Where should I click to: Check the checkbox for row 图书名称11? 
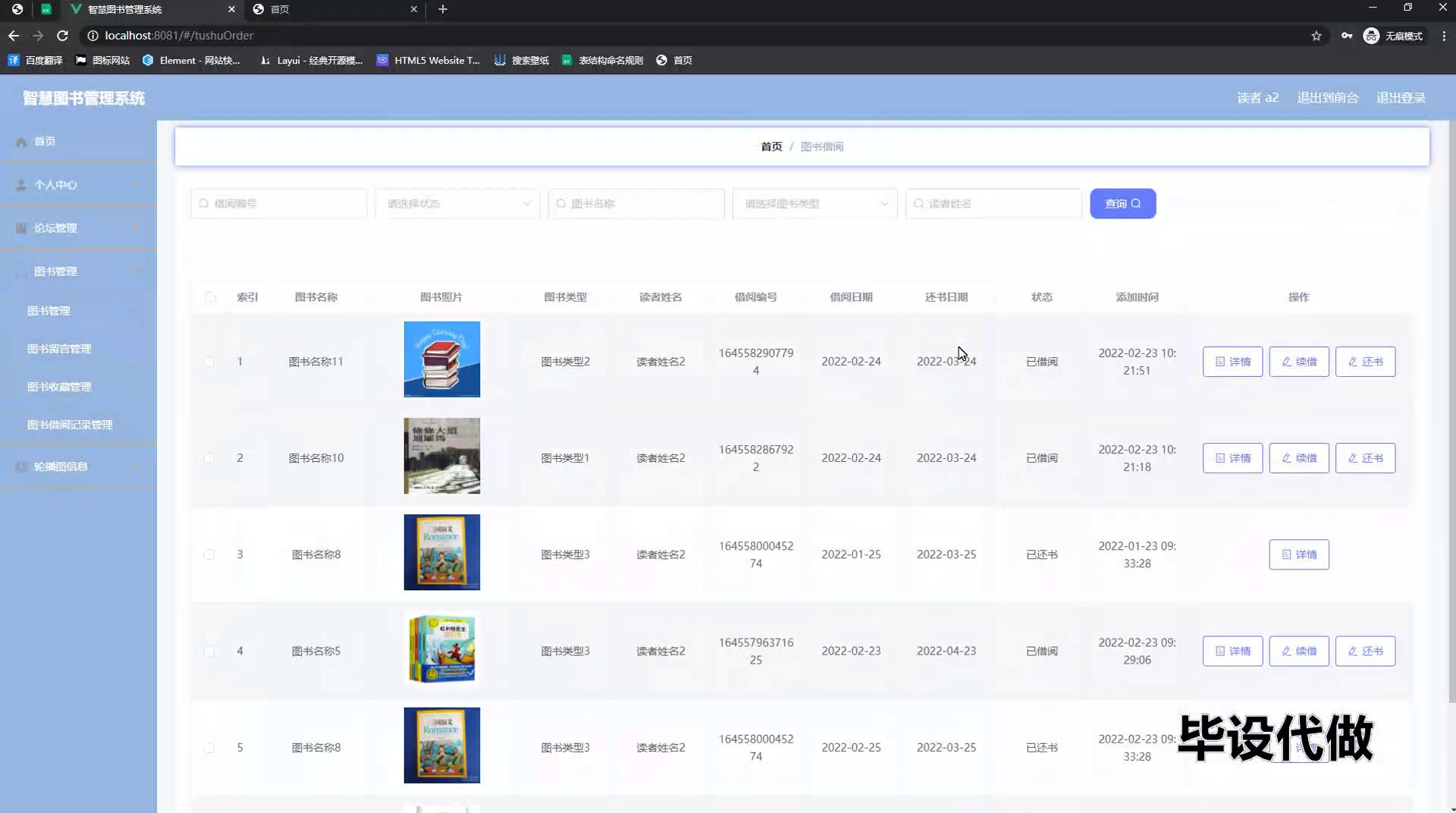tap(209, 362)
